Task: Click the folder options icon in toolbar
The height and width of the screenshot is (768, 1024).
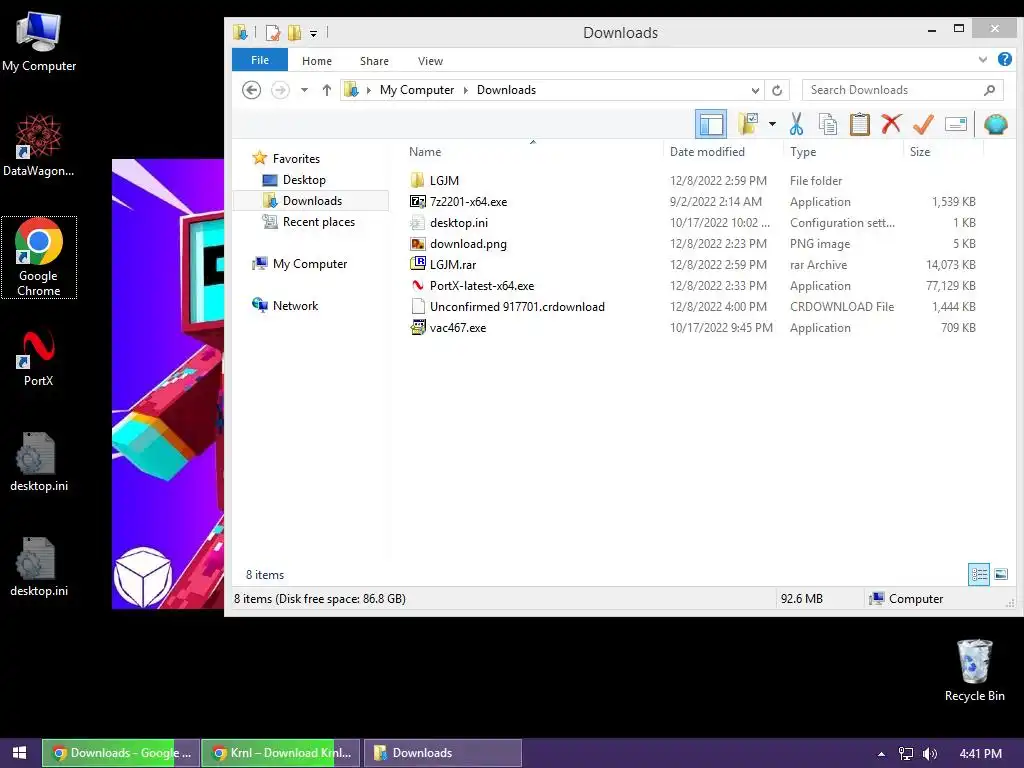Action: point(748,123)
